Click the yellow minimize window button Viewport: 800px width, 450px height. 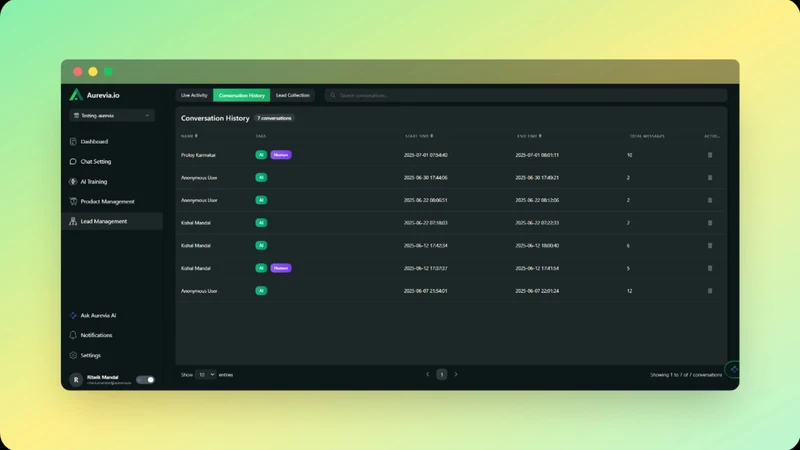(93, 71)
